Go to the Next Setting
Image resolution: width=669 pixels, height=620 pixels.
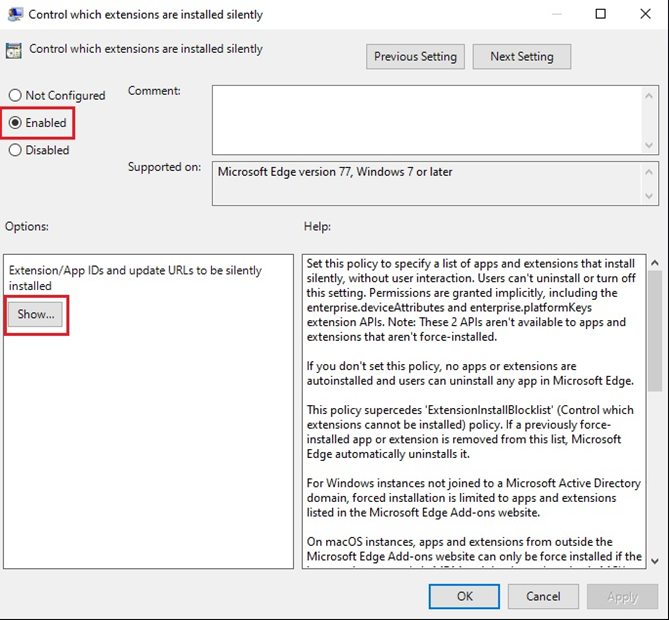click(x=521, y=56)
